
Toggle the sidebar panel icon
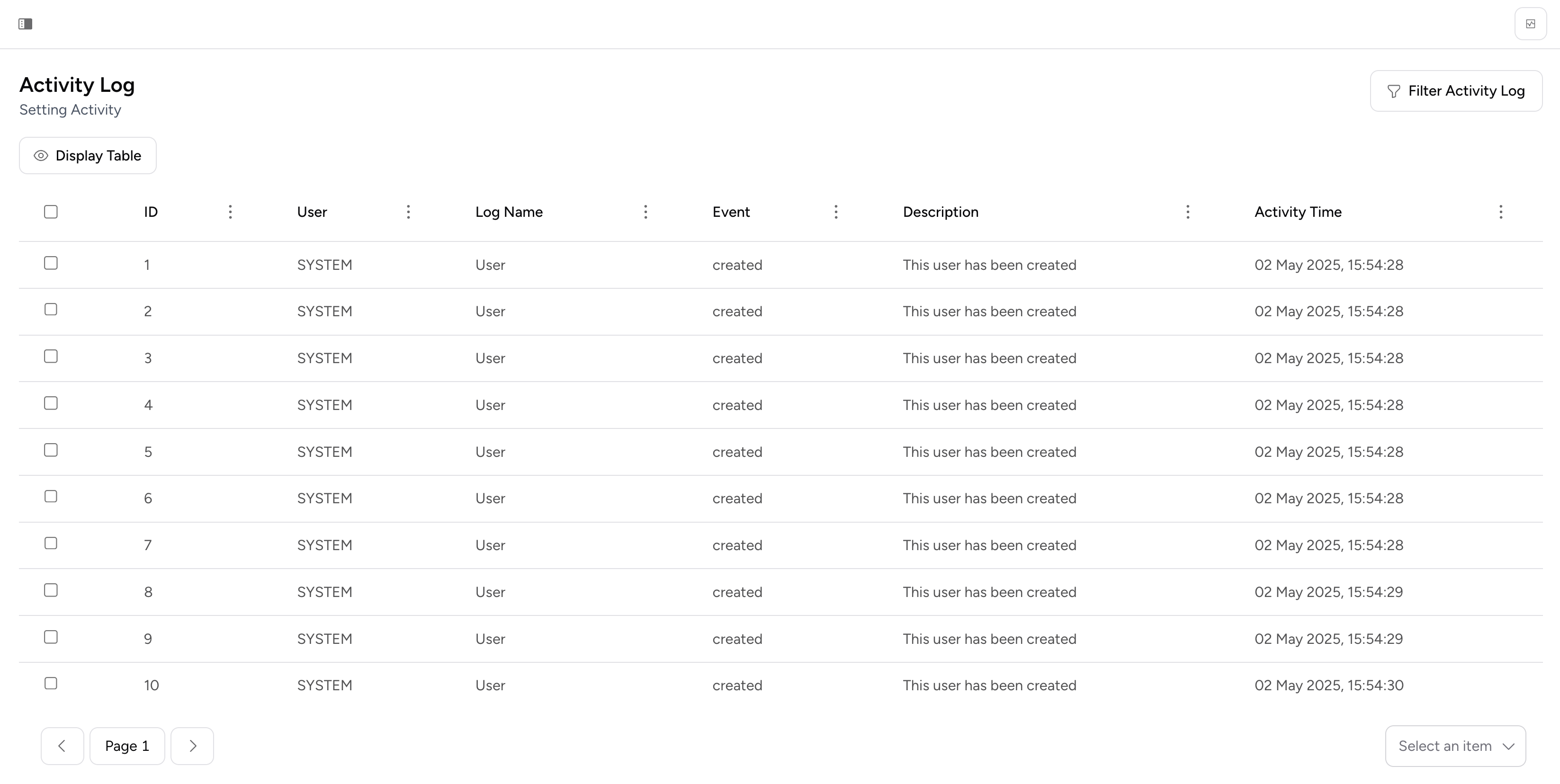point(25,24)
